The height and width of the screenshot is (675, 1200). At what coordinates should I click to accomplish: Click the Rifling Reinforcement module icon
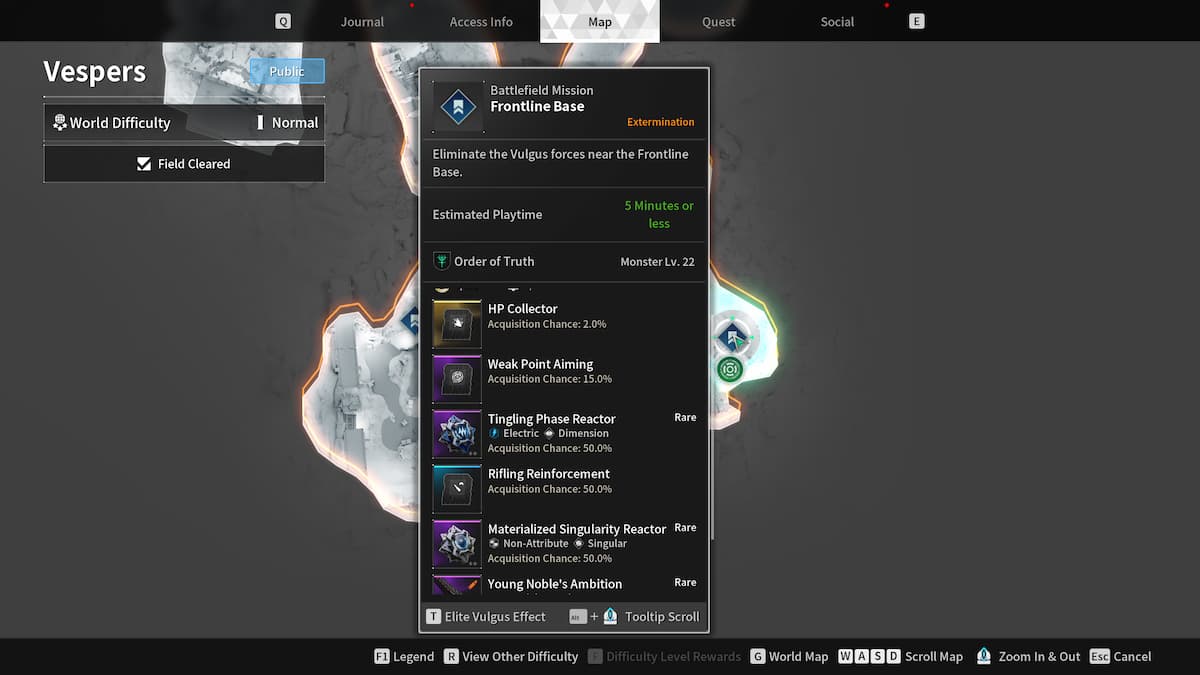(457, 489)
